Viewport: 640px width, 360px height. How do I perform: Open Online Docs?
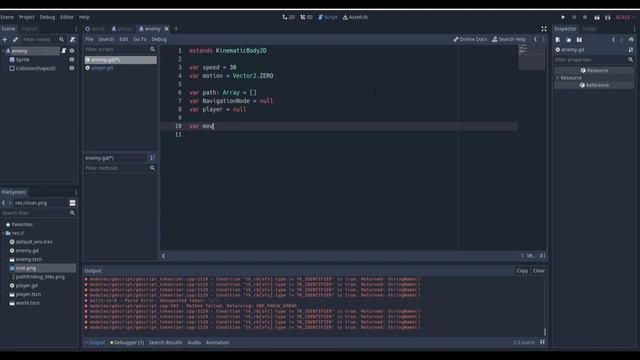coord(470,39)
